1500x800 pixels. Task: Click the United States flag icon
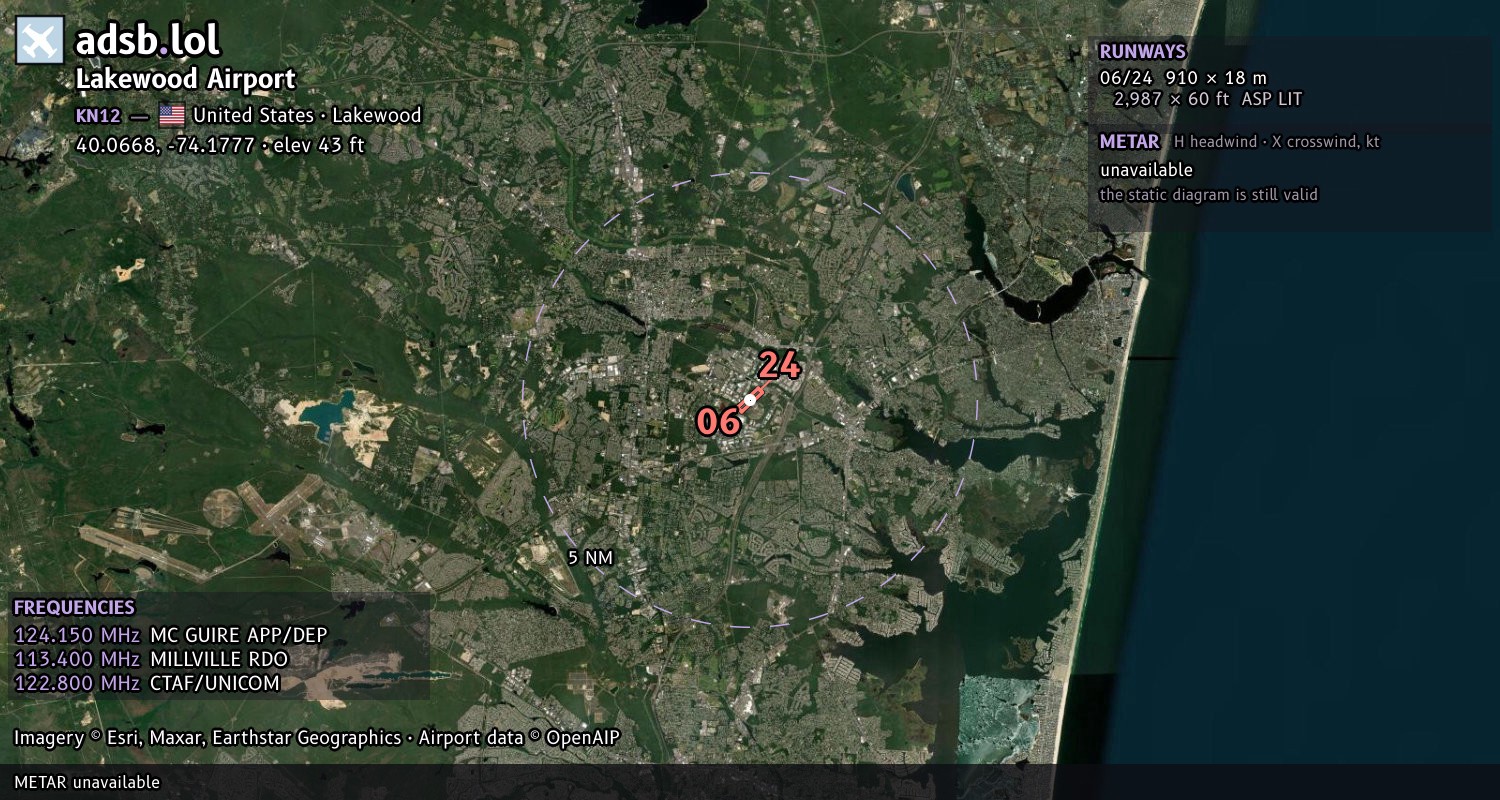172,115
